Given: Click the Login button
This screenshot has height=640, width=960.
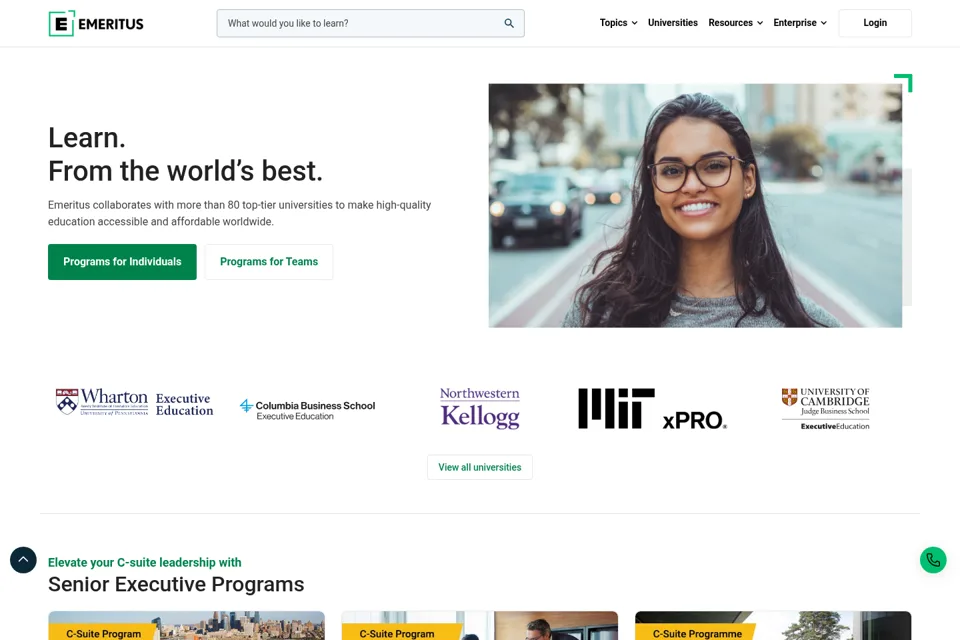Looking at the screenshot, I should click(x=875, y=23).
